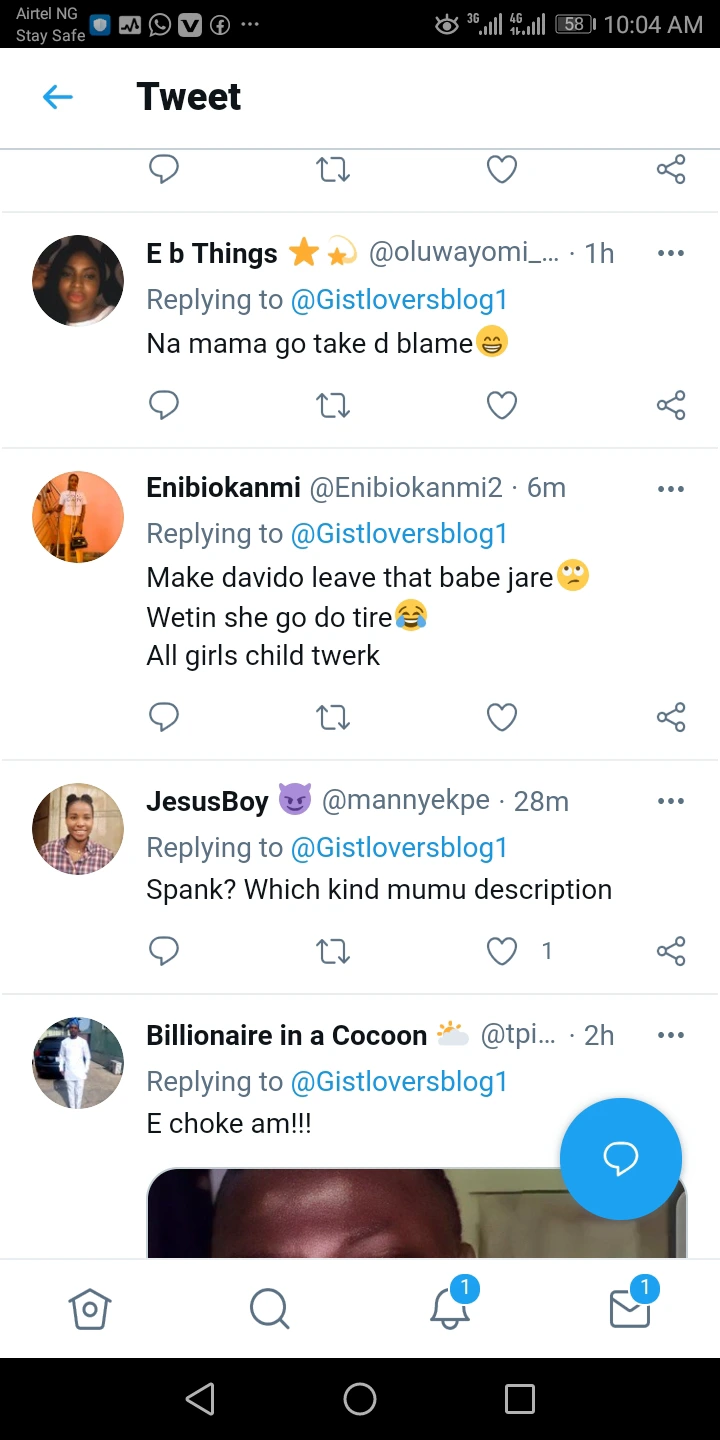The image size is (720, 1440).
Task: Open the Messages envelope tab
Action: [x=630, y=1306]
